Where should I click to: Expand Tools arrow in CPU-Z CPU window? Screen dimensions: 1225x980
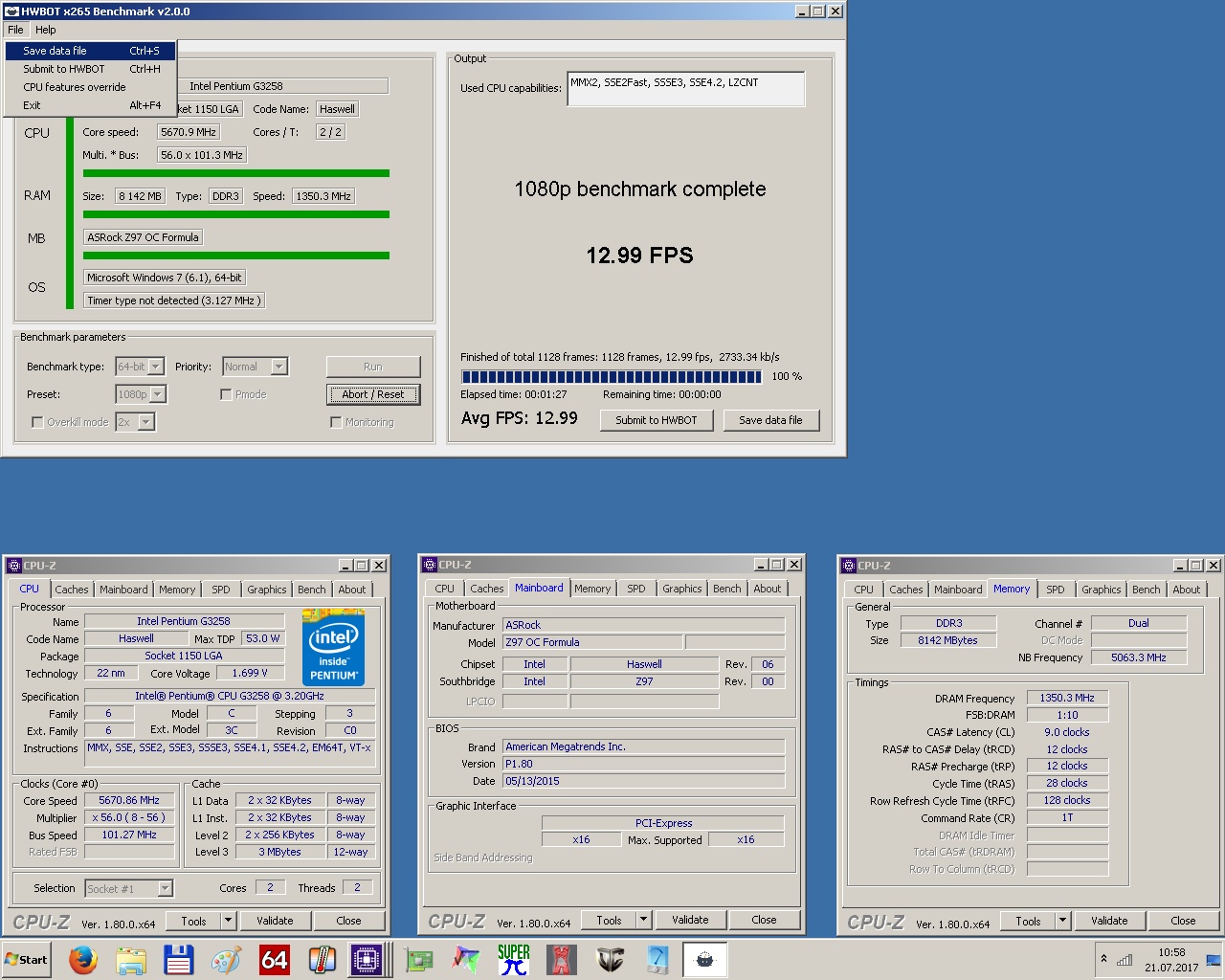pos(228,921)
